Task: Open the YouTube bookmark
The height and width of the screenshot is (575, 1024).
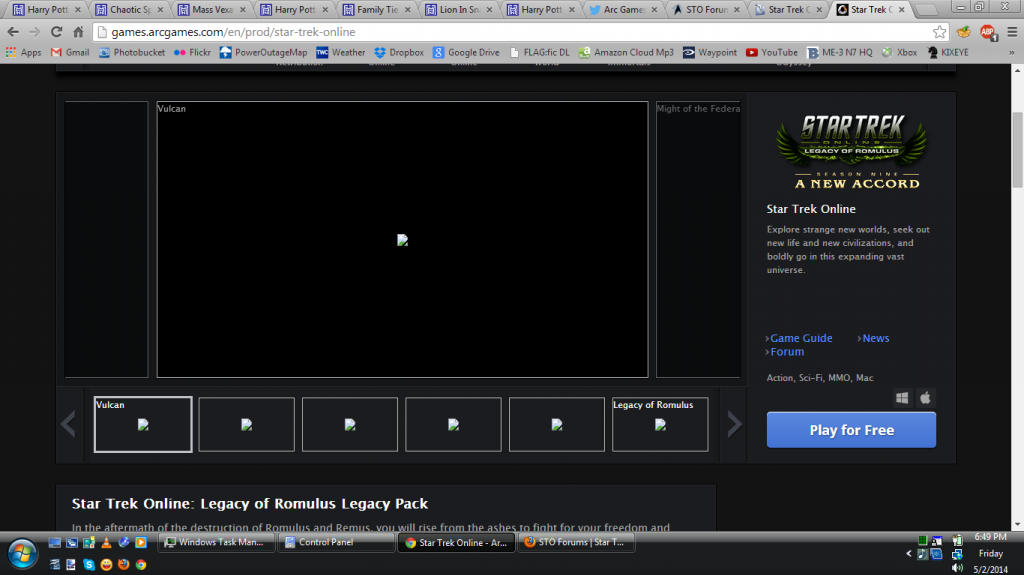Action: pos(772,52)
